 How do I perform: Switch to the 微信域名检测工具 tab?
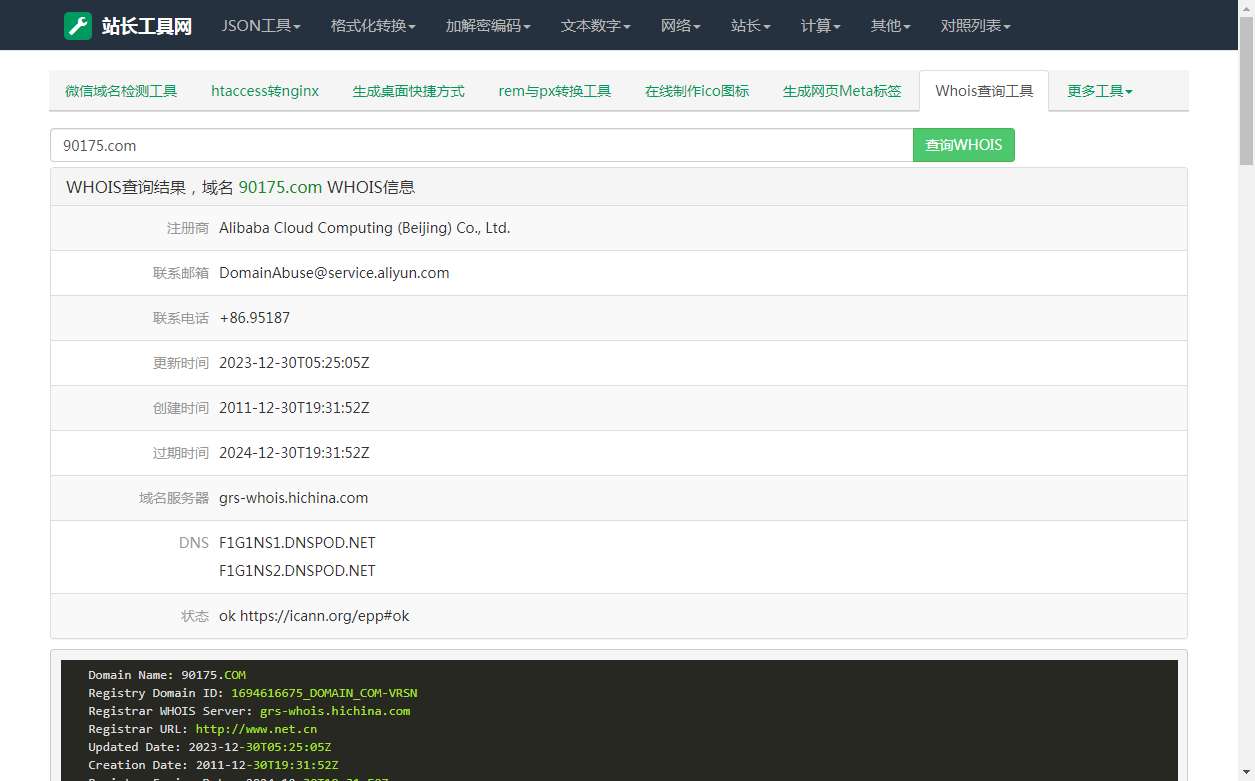(x=121, y=91)
